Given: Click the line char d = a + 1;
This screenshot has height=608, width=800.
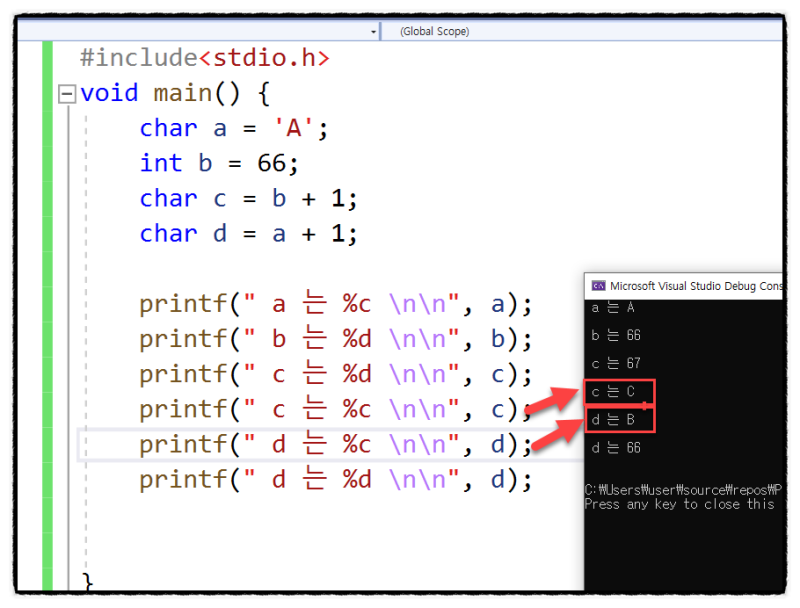Looking at the screenshot, I should click(x=248, y=234).
